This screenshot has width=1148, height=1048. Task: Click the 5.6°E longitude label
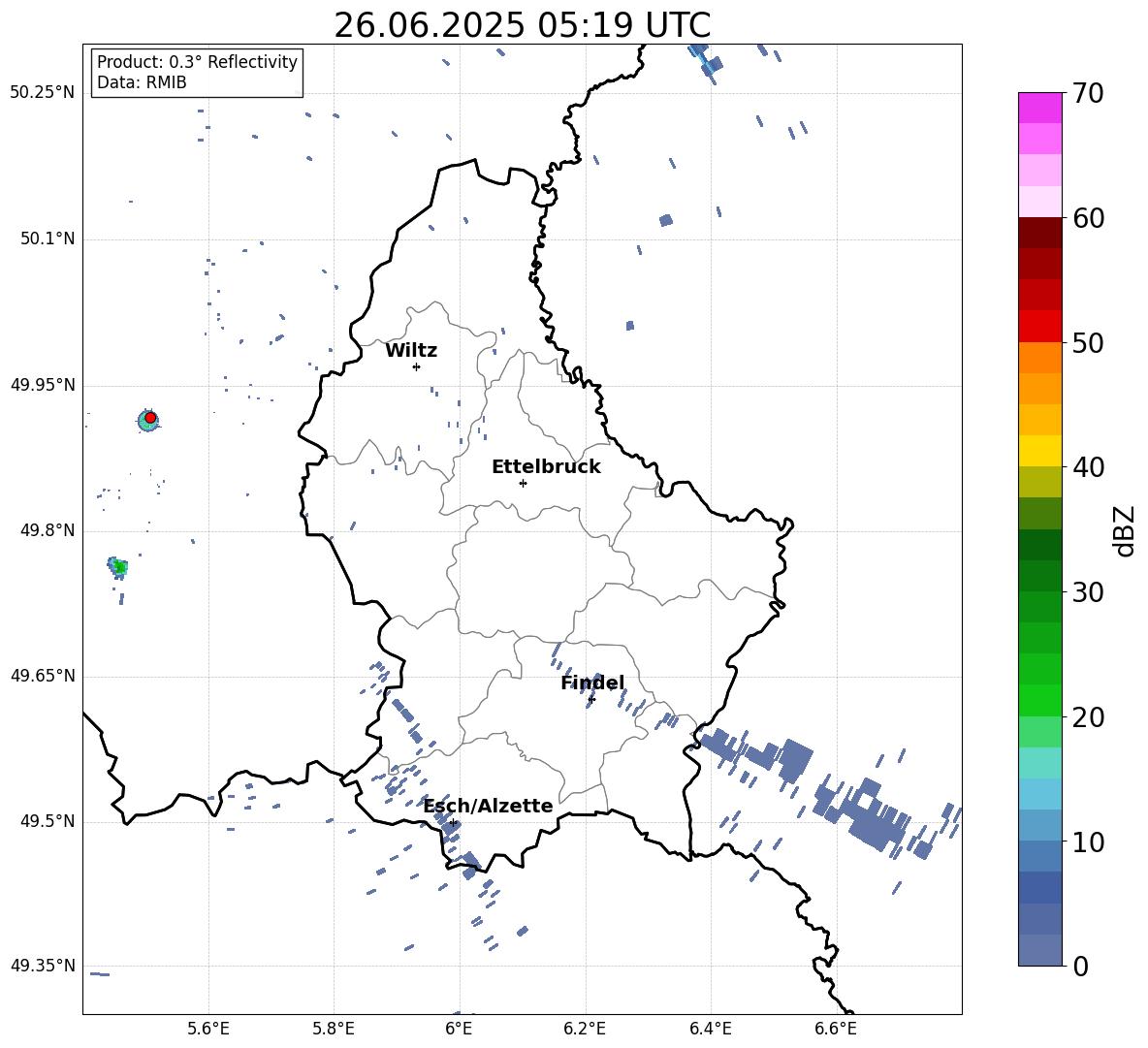pos(208,1029)
